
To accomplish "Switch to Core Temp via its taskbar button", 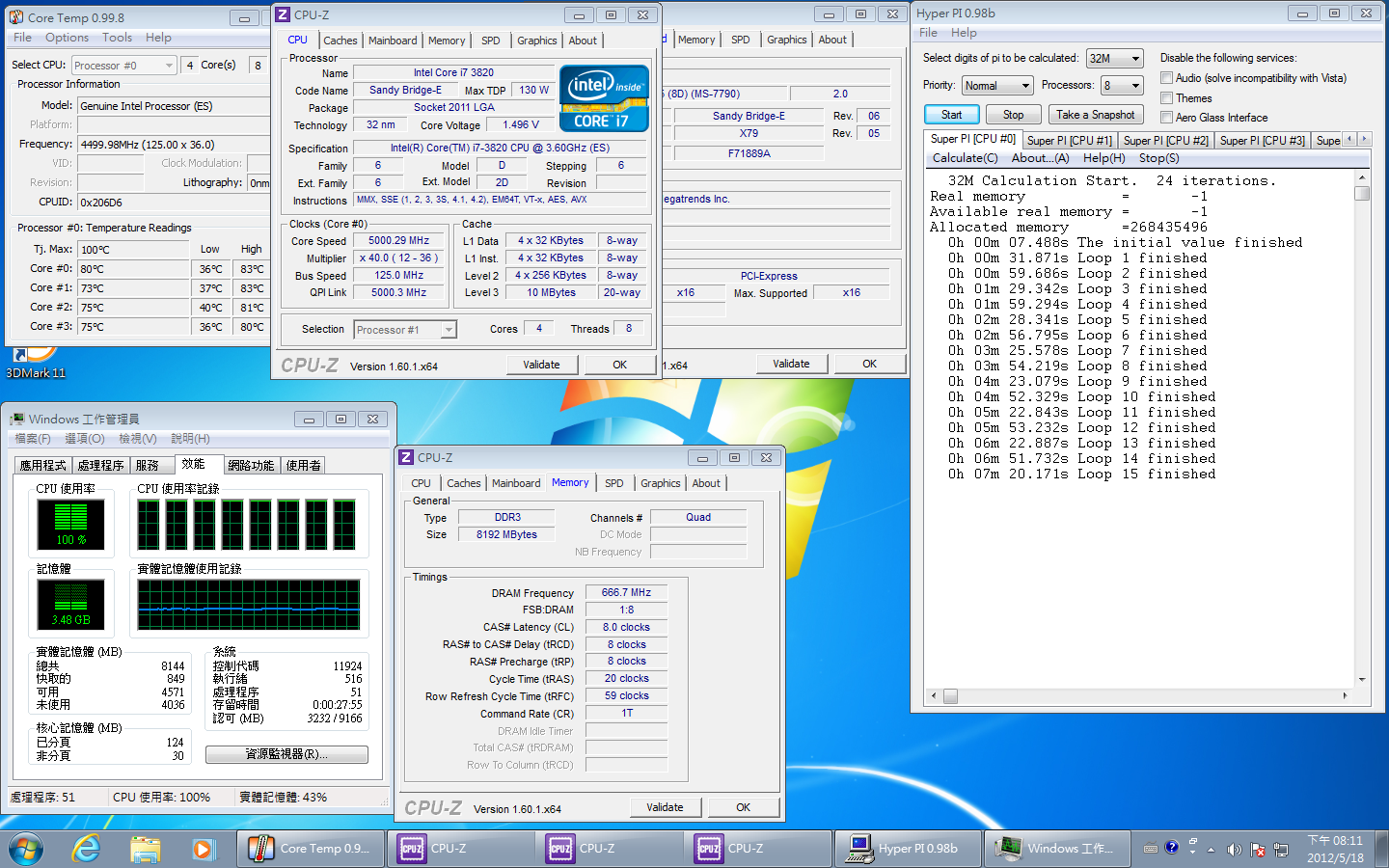I will pyautogui.click(x=311, y=849).
